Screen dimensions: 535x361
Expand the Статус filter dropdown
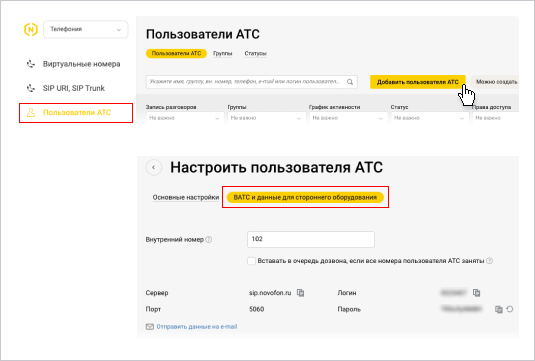429,118
